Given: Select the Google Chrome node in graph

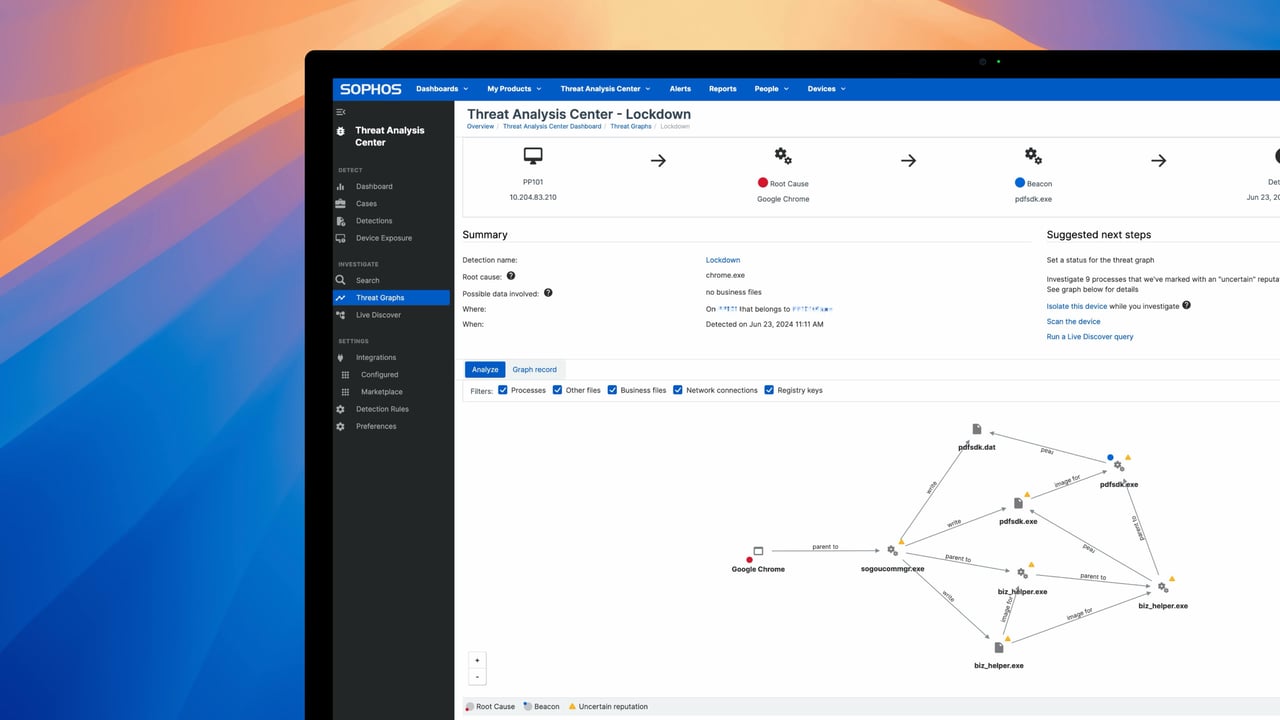Looking at the screenshot, I should (x=758, y=551).
